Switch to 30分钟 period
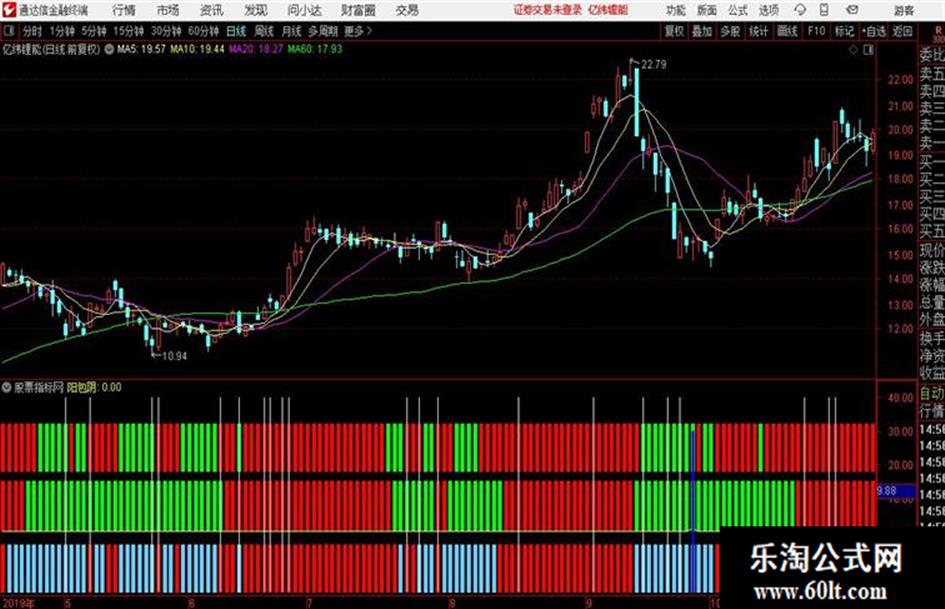This screenshot has height=609, width=945. [x=166, y=31]
